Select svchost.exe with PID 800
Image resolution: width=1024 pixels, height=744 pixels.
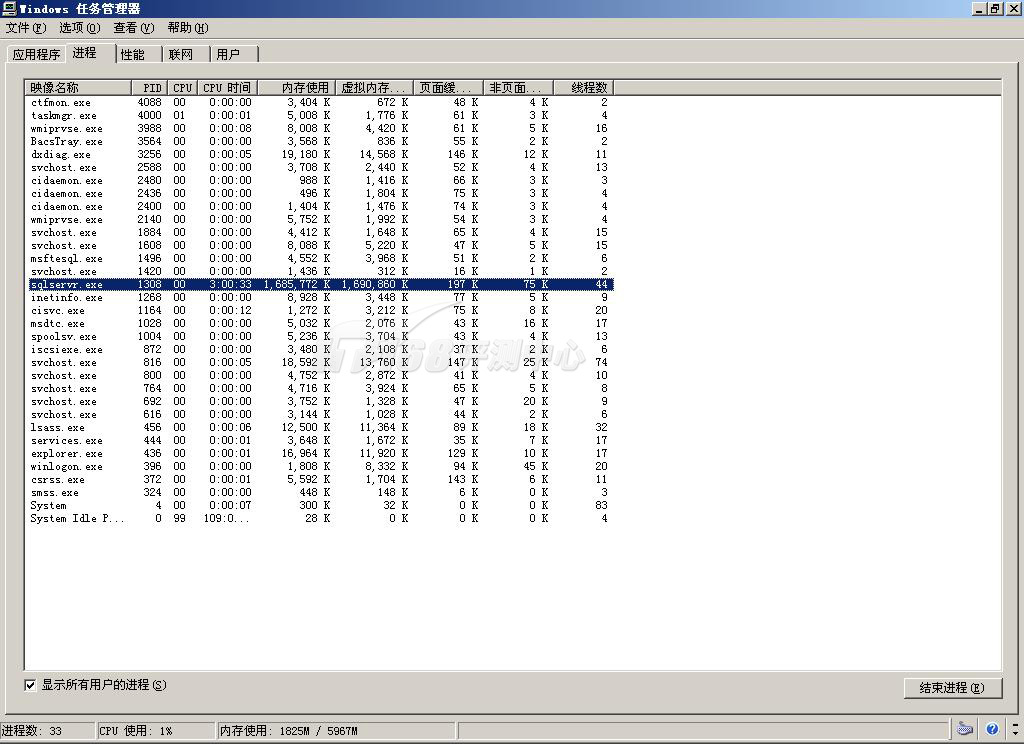click(x=320, y=376)
